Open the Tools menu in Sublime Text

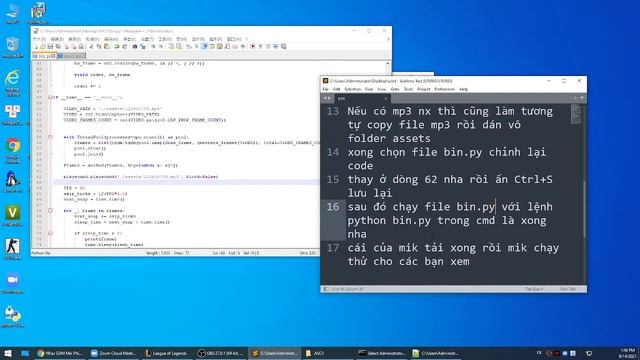pos(409,89)
